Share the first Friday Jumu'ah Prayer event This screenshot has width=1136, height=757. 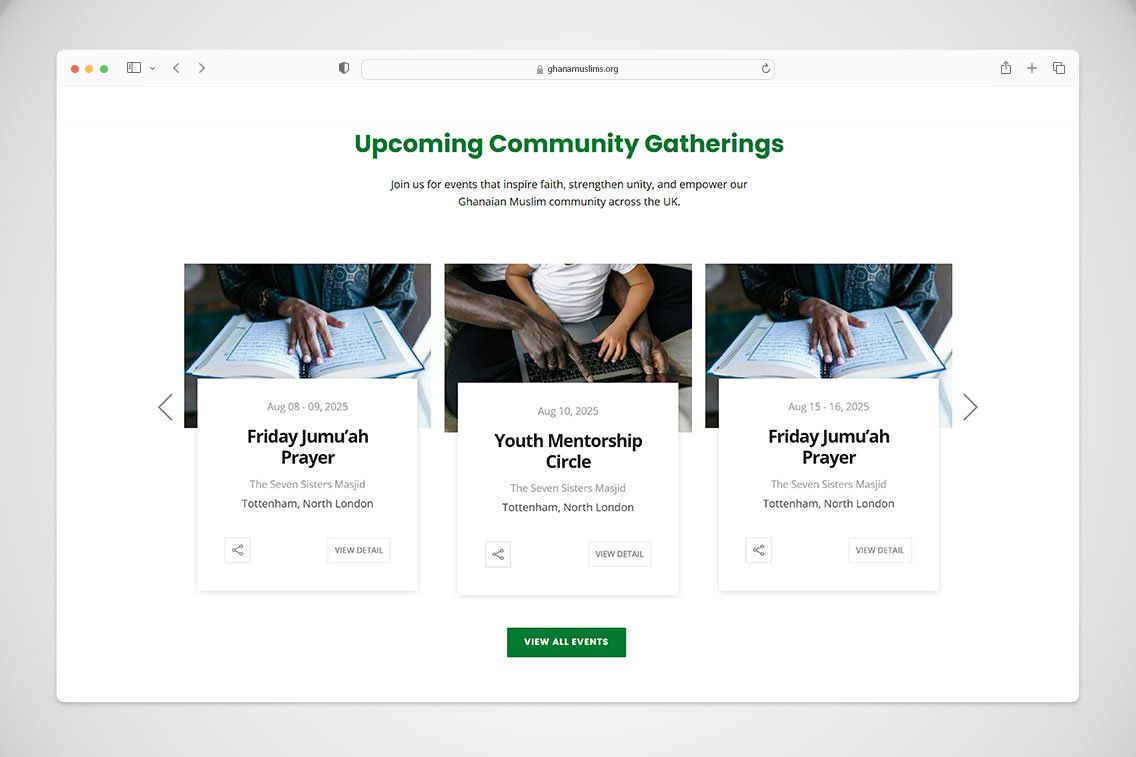[238, 551]
